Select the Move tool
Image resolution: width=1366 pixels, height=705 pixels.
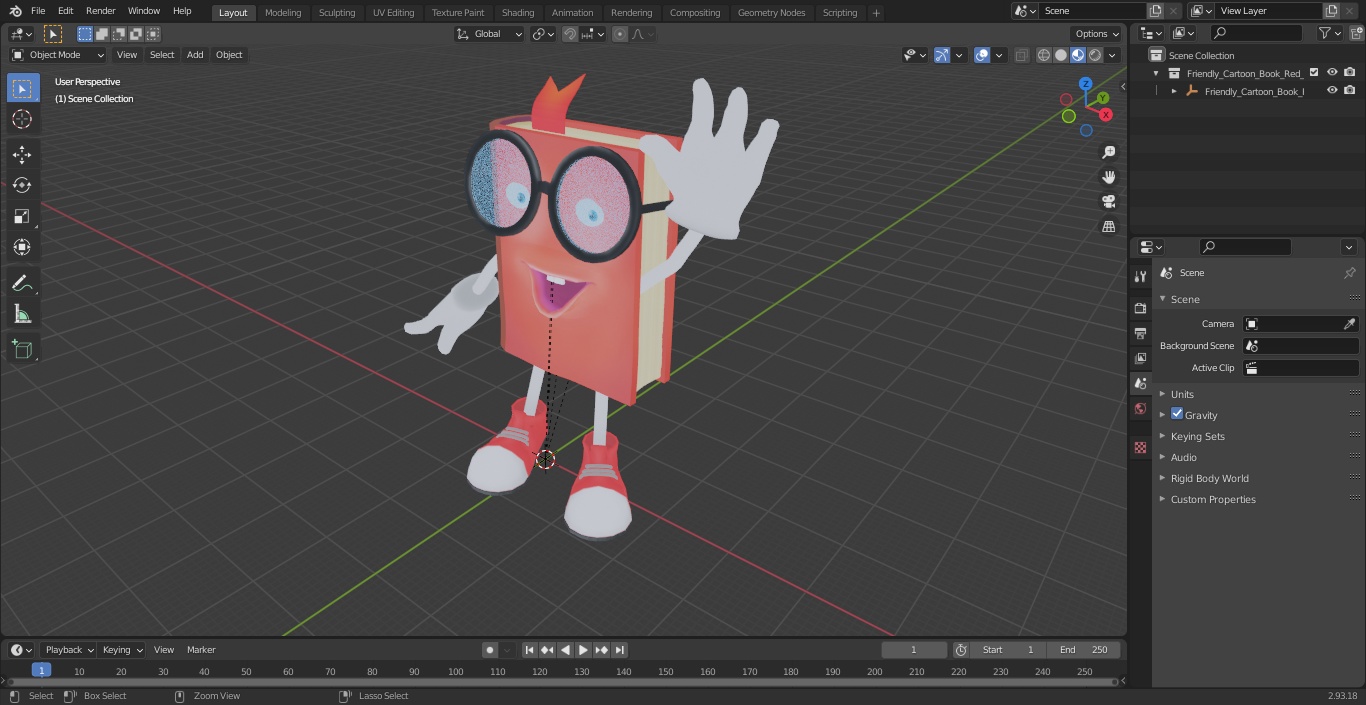[x=22, y=154]
